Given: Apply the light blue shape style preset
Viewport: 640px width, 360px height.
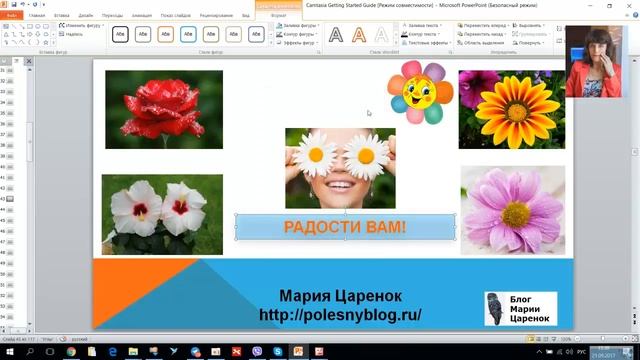Looking at the screenshot, I should point(188,34).
